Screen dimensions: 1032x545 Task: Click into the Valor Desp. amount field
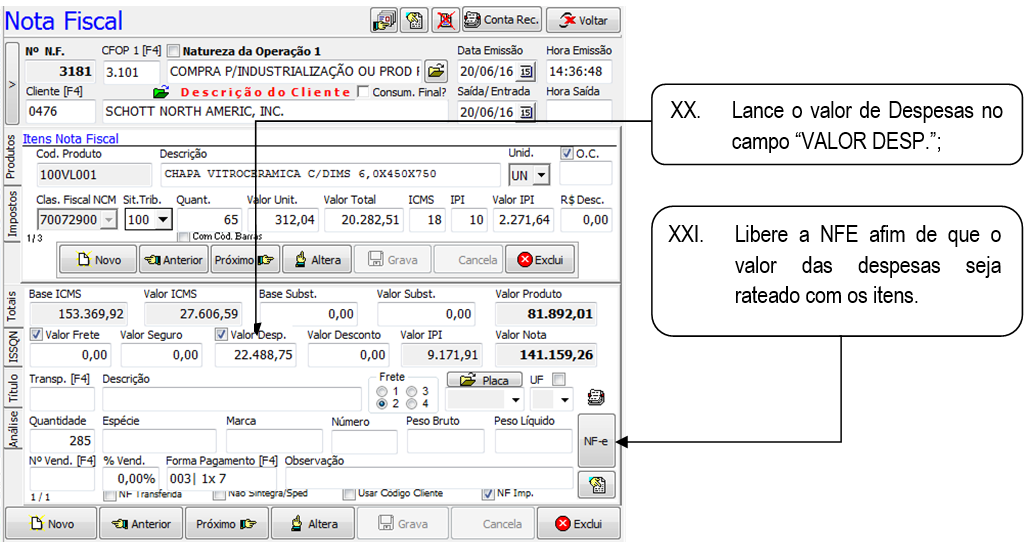255,354
